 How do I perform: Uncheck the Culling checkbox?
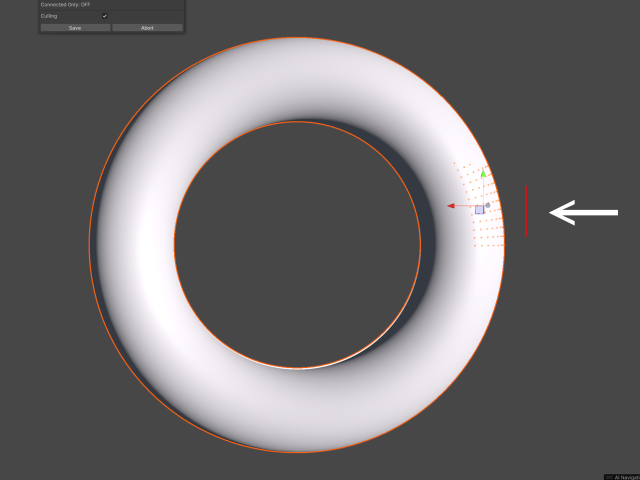pos(104,16)
